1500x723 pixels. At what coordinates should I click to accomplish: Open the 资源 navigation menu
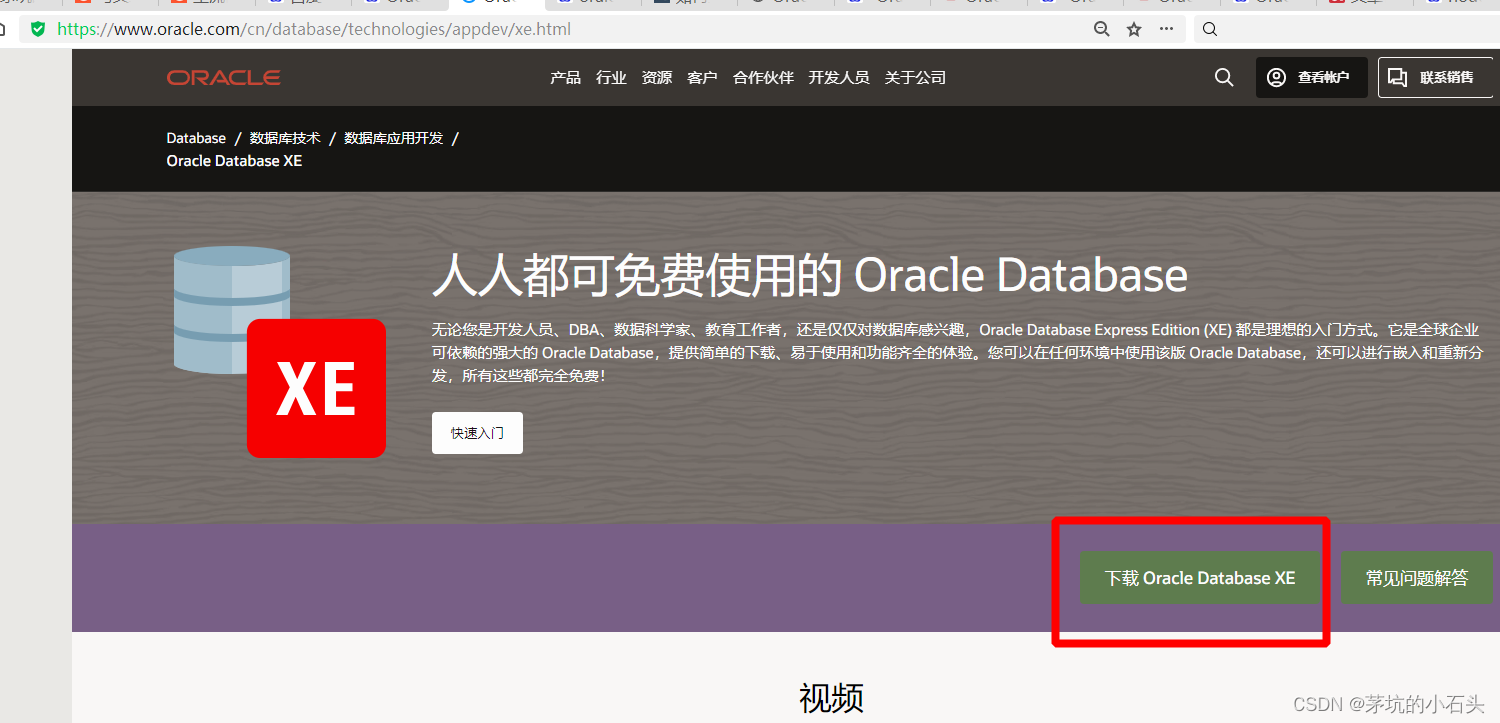click(x=657, y=78)
